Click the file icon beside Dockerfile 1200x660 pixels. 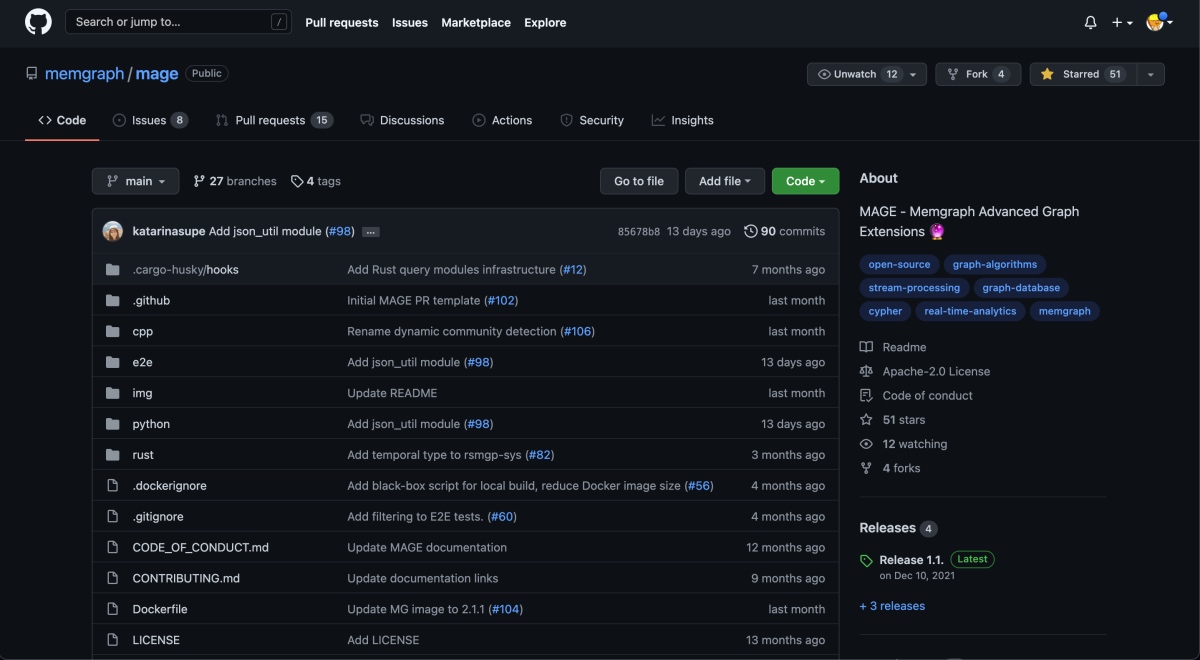pos(112,609)
